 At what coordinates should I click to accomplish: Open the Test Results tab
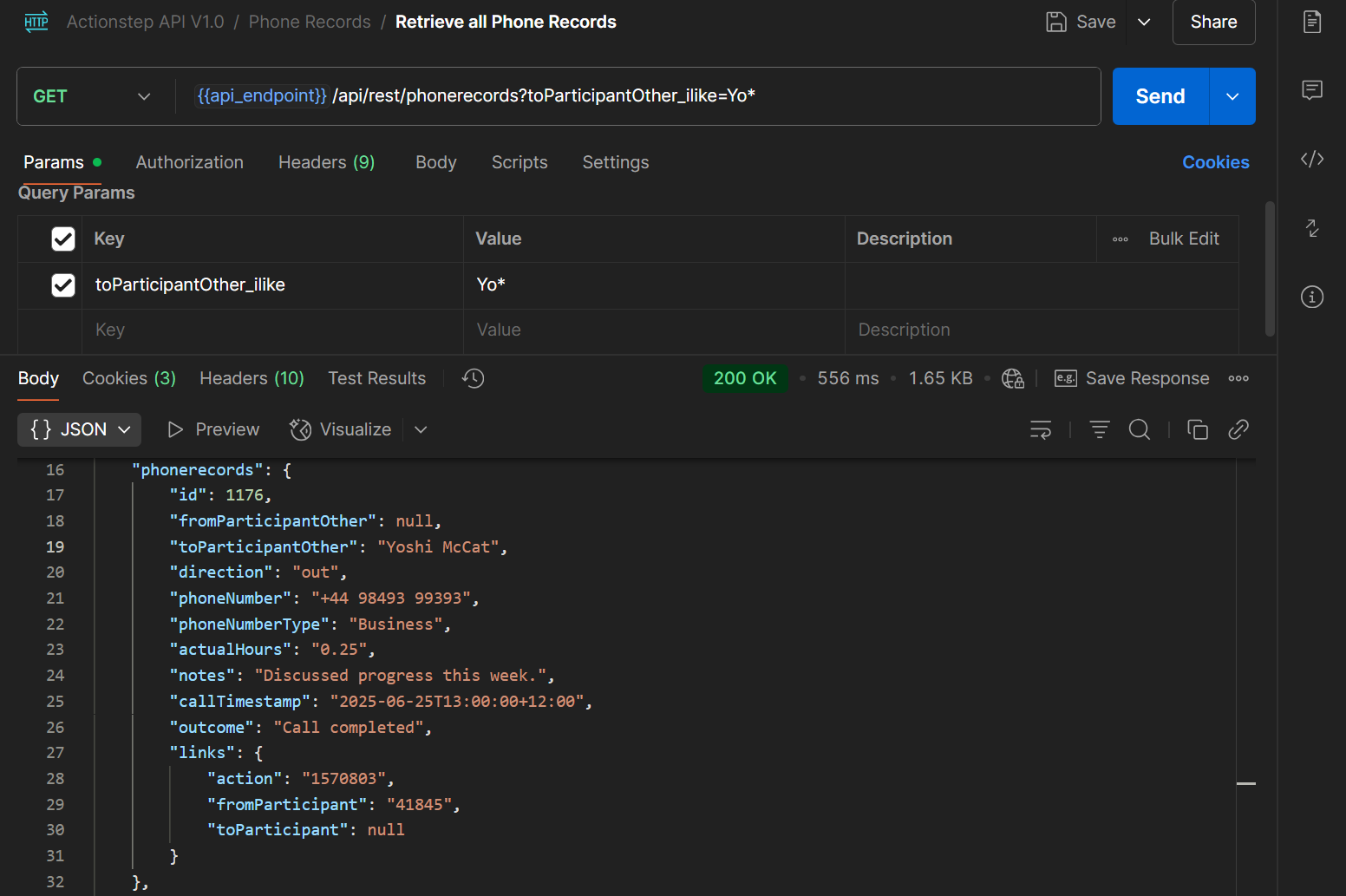click(377, 378)
